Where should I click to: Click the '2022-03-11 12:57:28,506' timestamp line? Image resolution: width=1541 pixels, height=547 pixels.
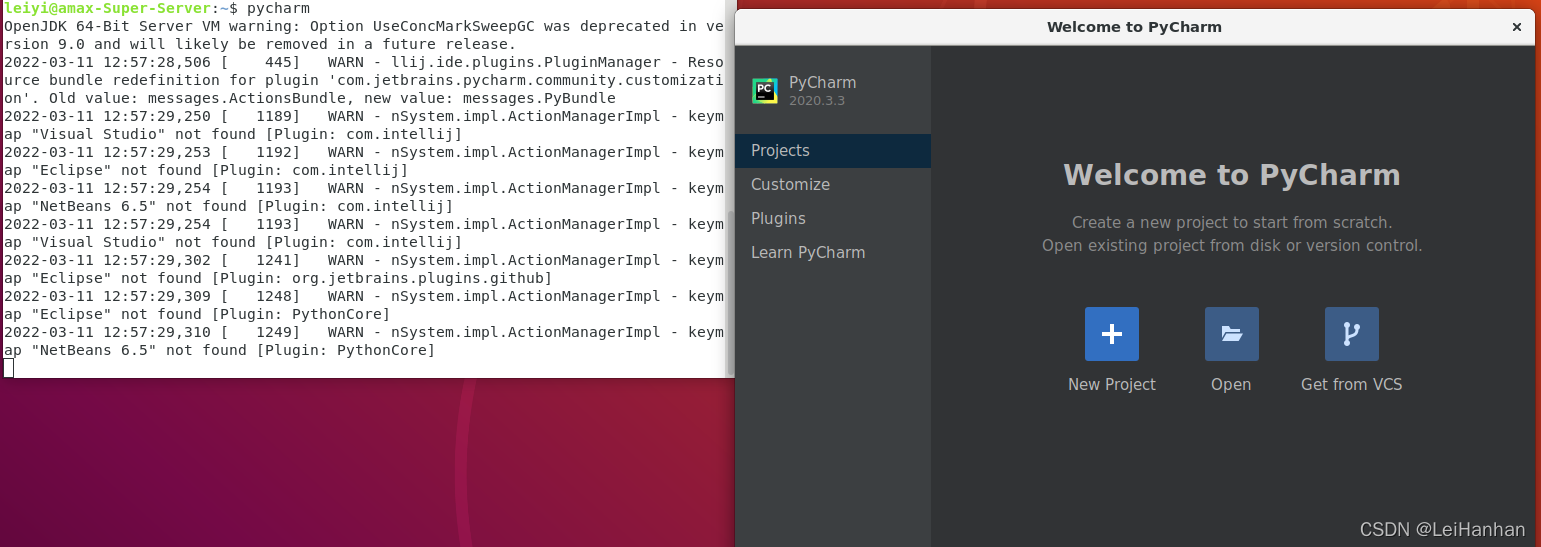pos(364,62)
